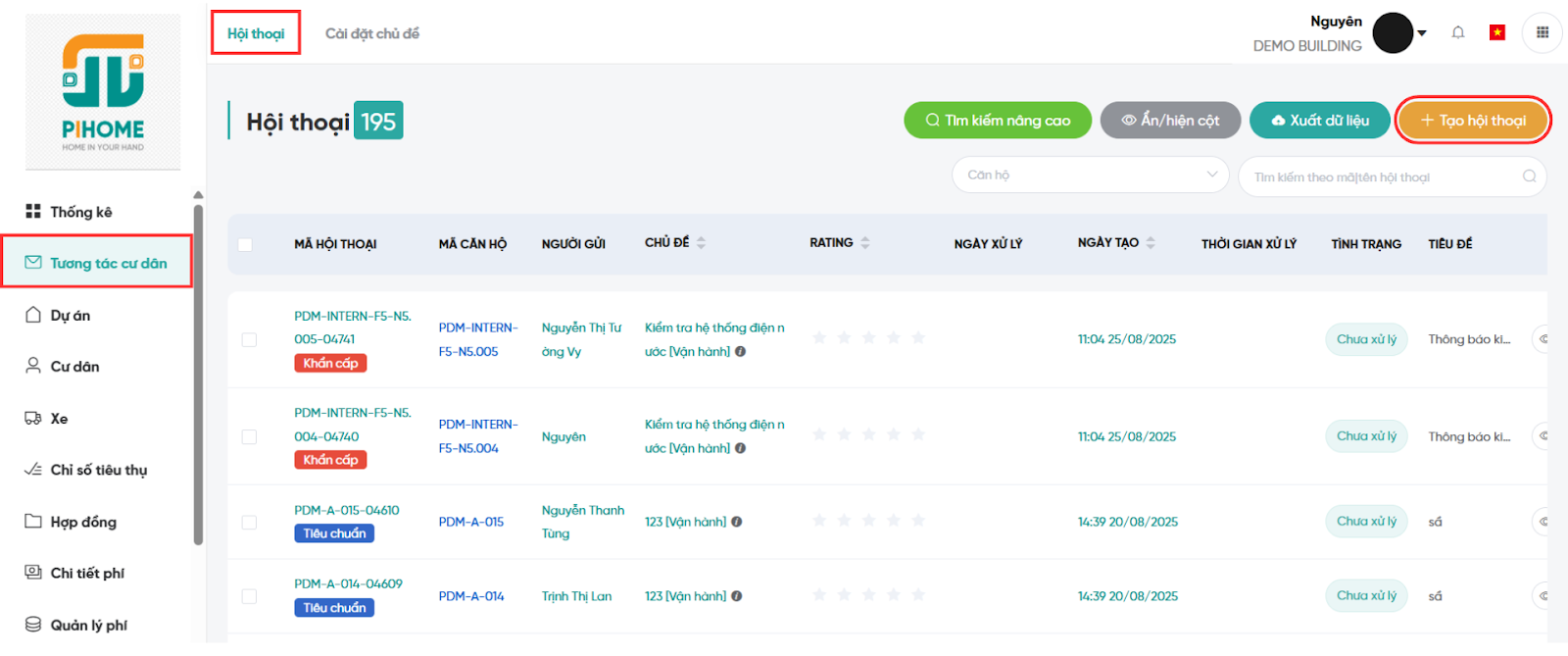Screen dimensions: 1568x656
Task: Click the magnifier icon in search box
Action: (x=1529, y=177)
